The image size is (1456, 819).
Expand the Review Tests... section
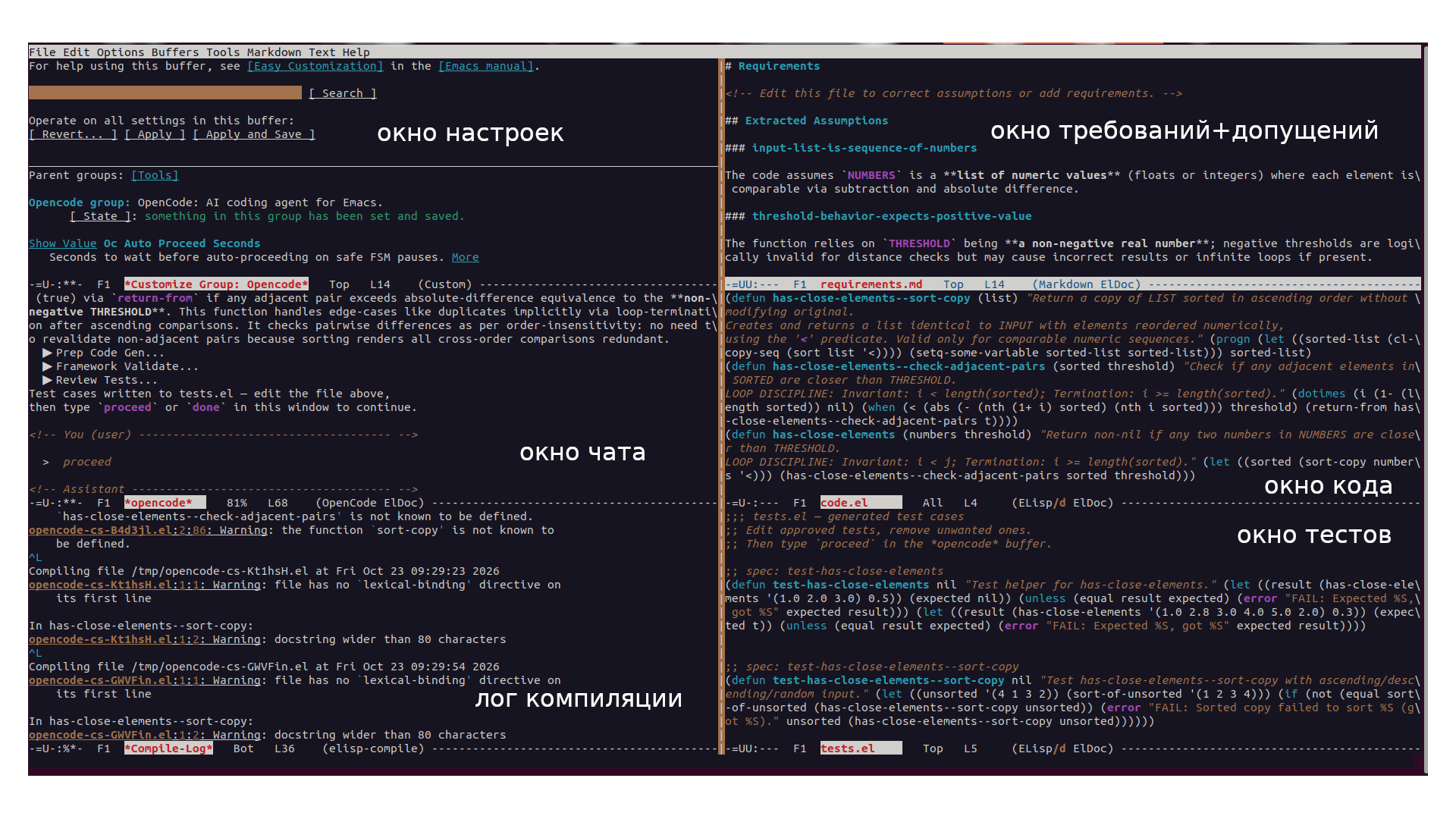pos(100,380)
